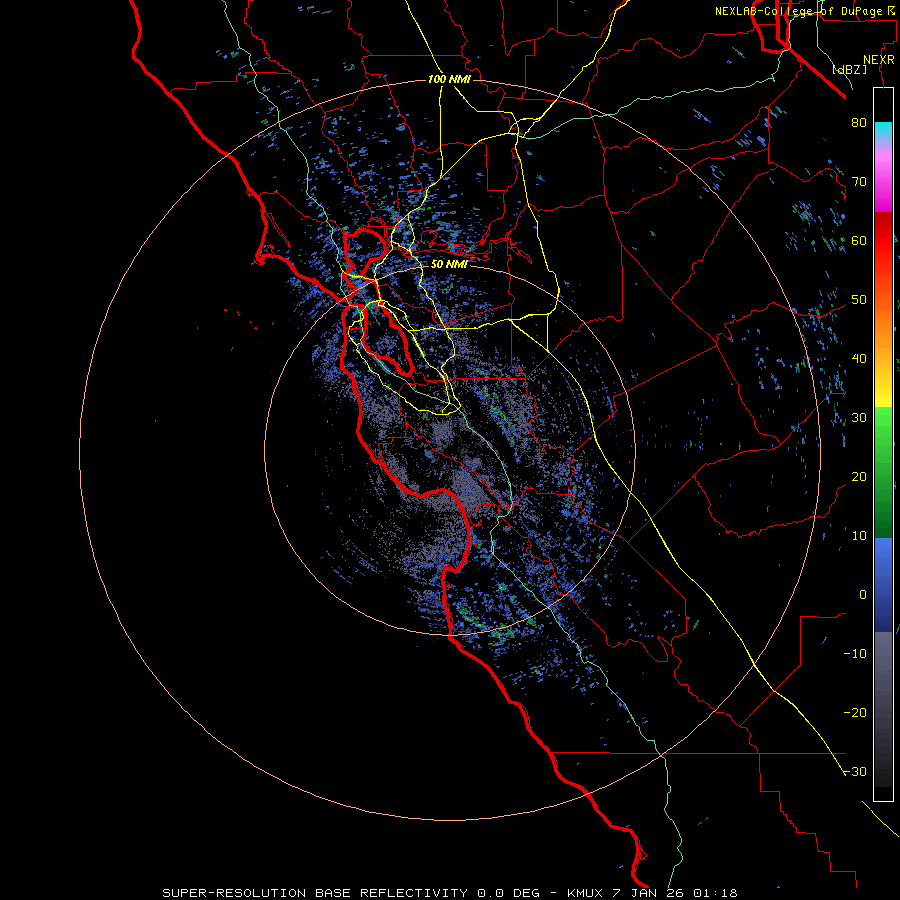Click the cyan band atop the color bar

click(x=883, y=131)
